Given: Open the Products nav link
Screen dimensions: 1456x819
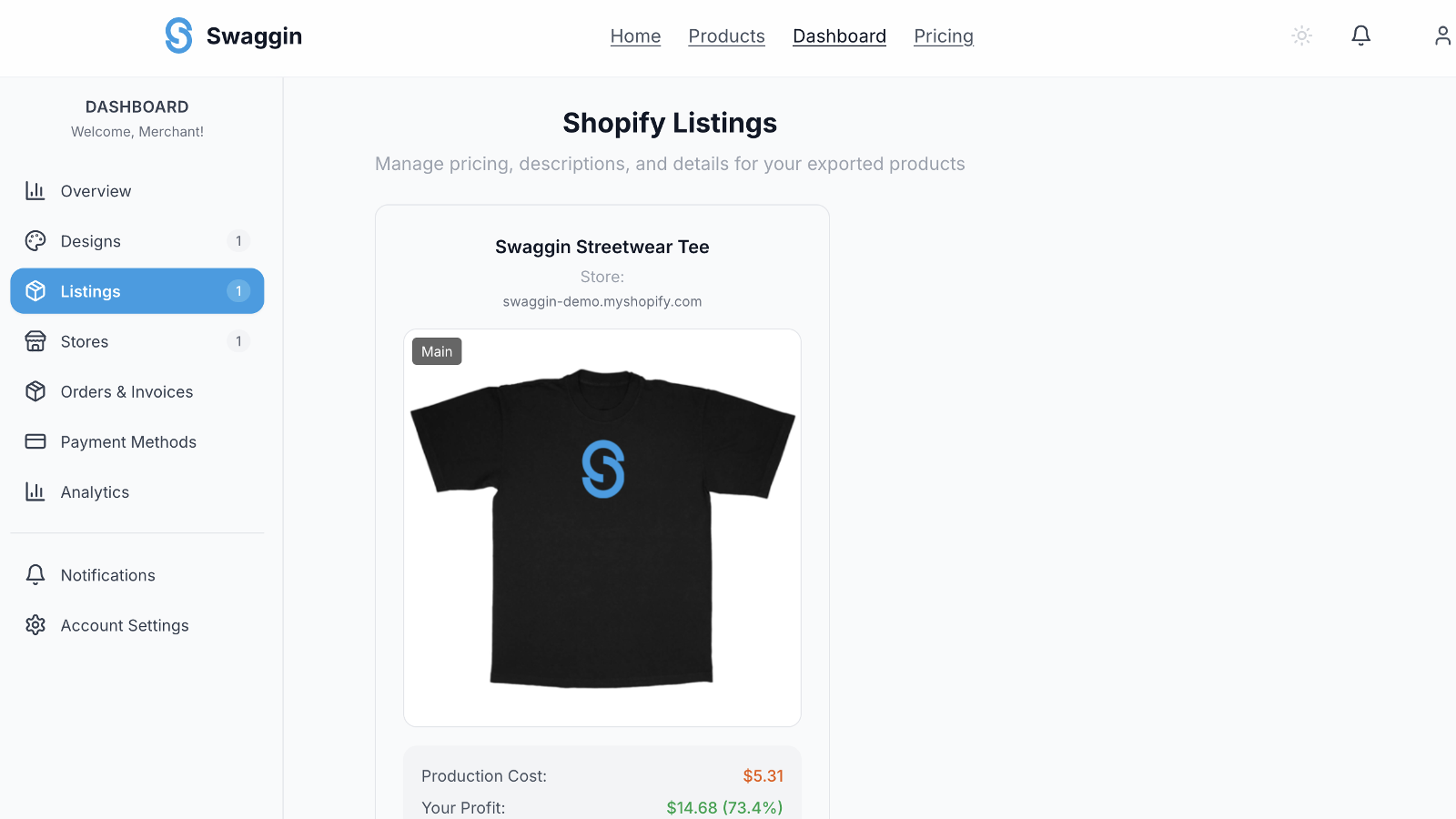Looking at the screenshot, I should (x=726, y=36).
